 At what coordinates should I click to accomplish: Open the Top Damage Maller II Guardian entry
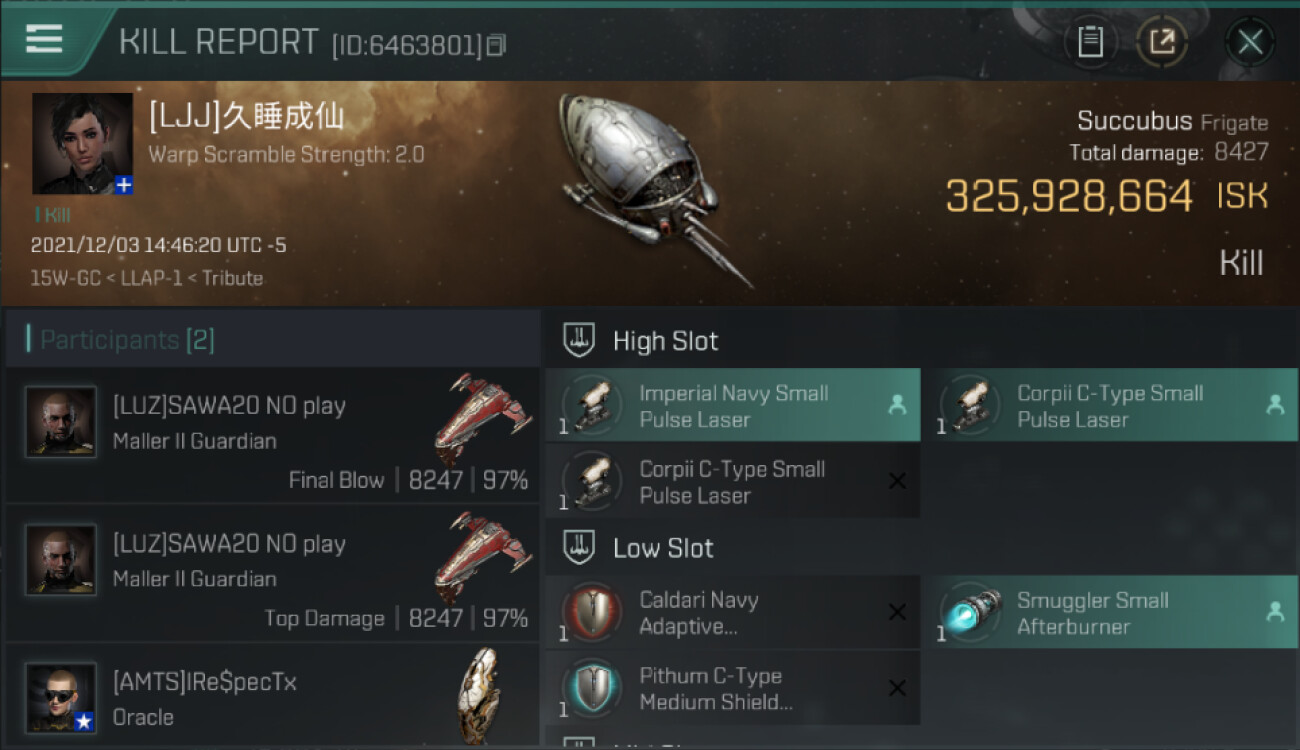[x=272, y=573]
